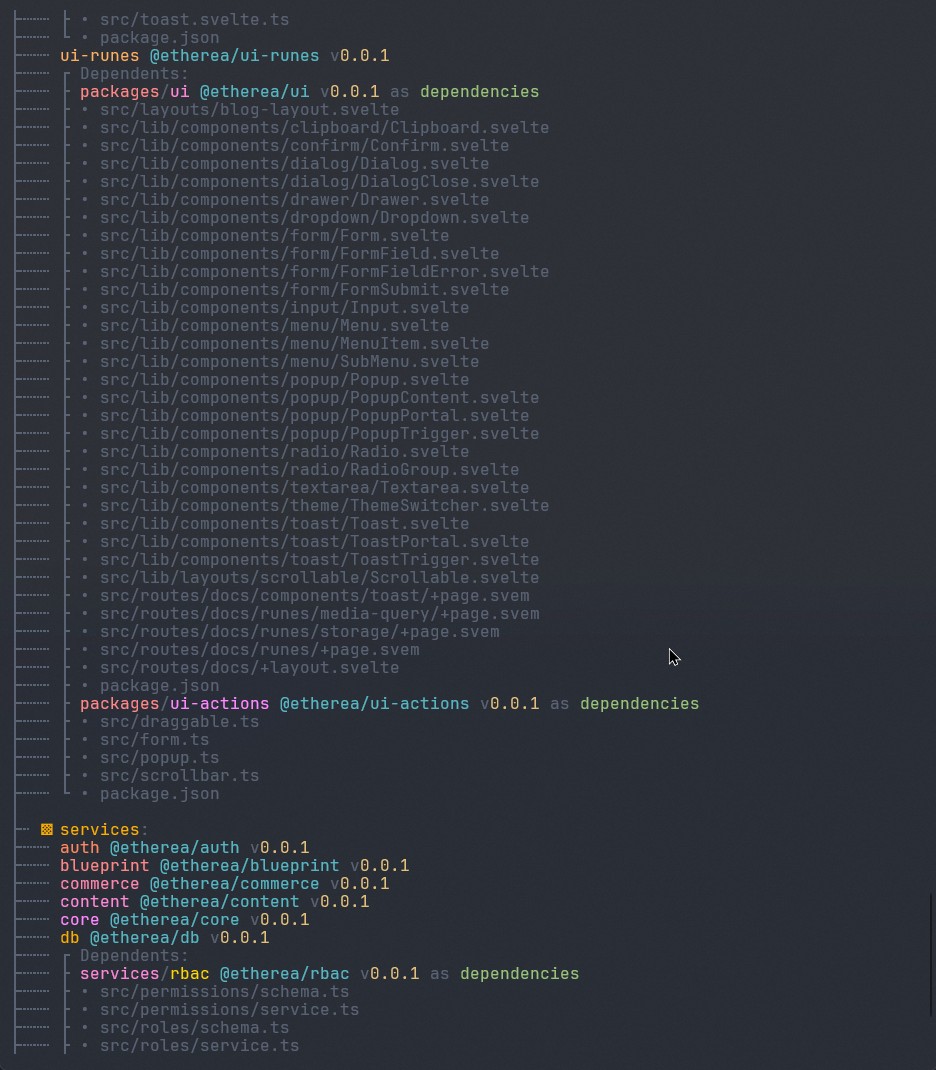Screen dimensions: 936x1070
Task: Click src/layouts/blog-layout.svelte entry
Action: (x=250, y=110)
